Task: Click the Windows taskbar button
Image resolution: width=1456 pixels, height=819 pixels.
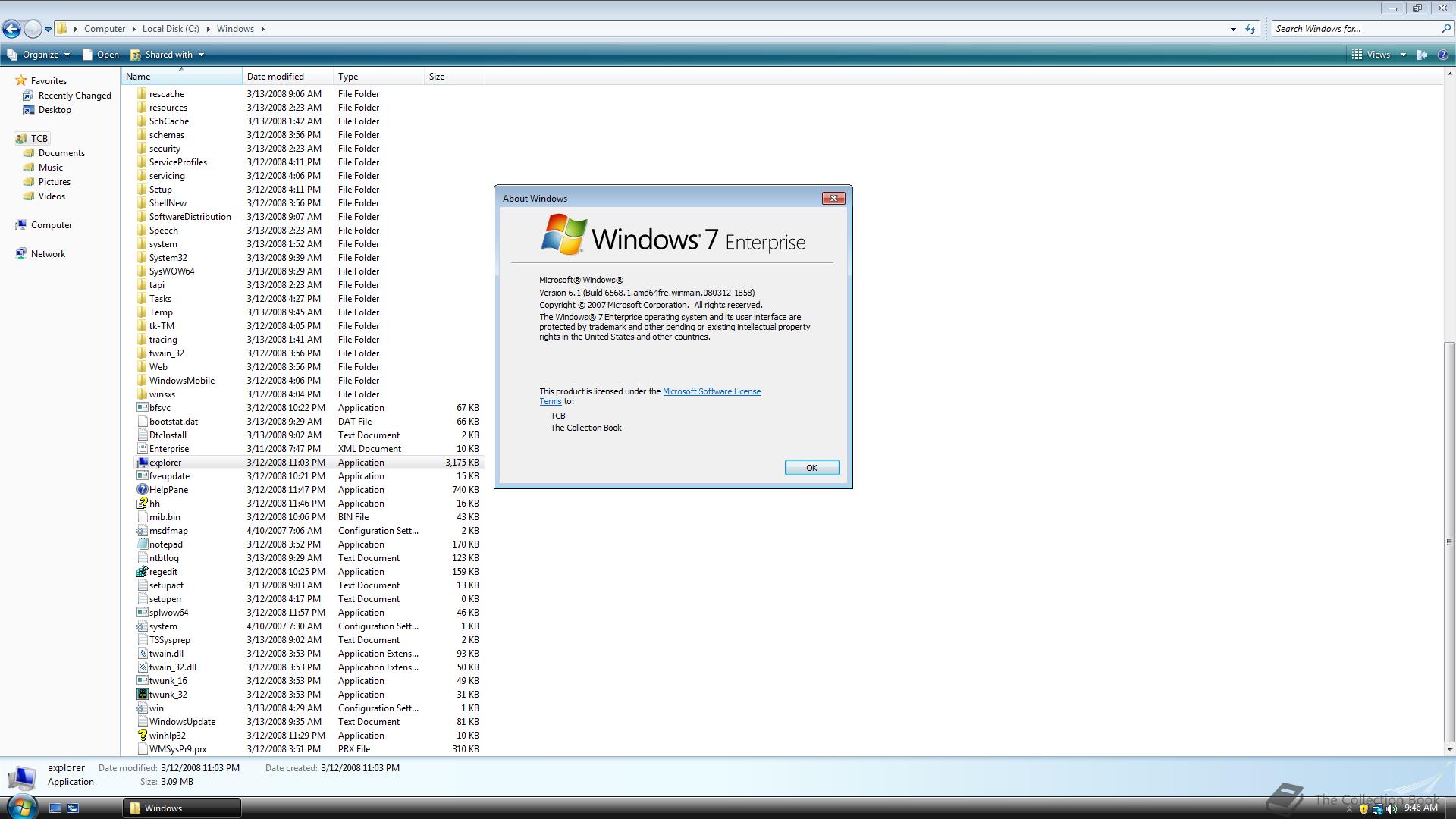Action: (x=182, y=808)
